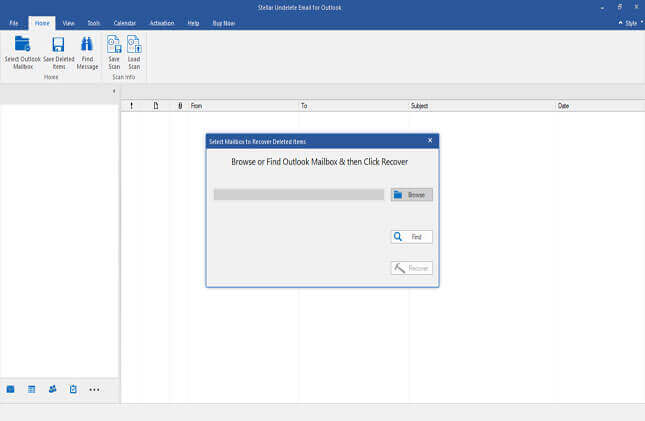Sort messages by the Subject column header
Screen dimensions: 645x421
tap(482, 105)
